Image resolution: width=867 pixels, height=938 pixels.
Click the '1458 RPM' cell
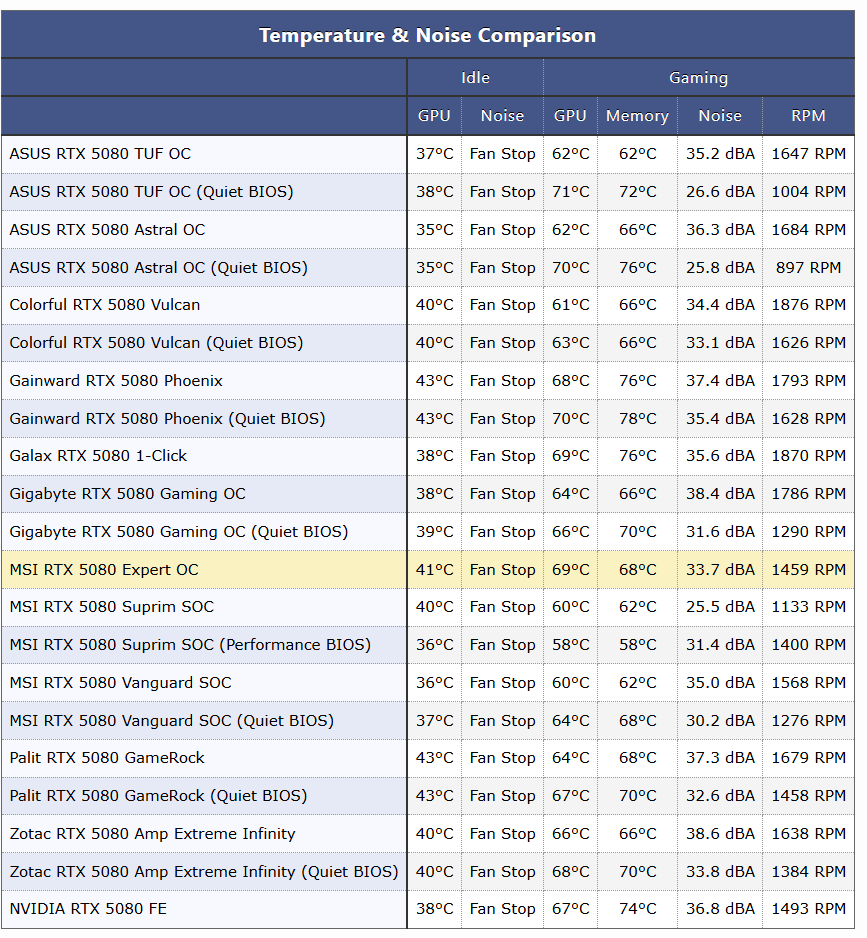click(x=808, y=796)
